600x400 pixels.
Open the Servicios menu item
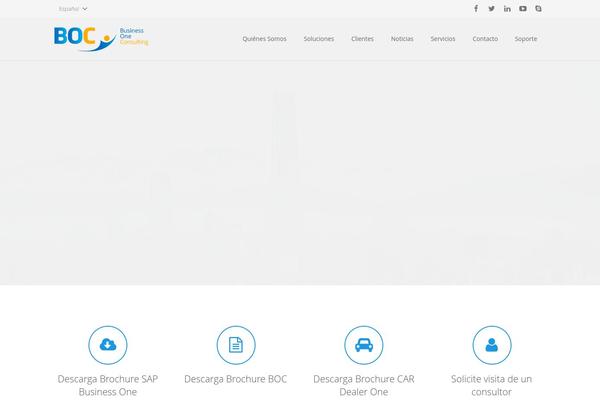click(x=443, y=39)
